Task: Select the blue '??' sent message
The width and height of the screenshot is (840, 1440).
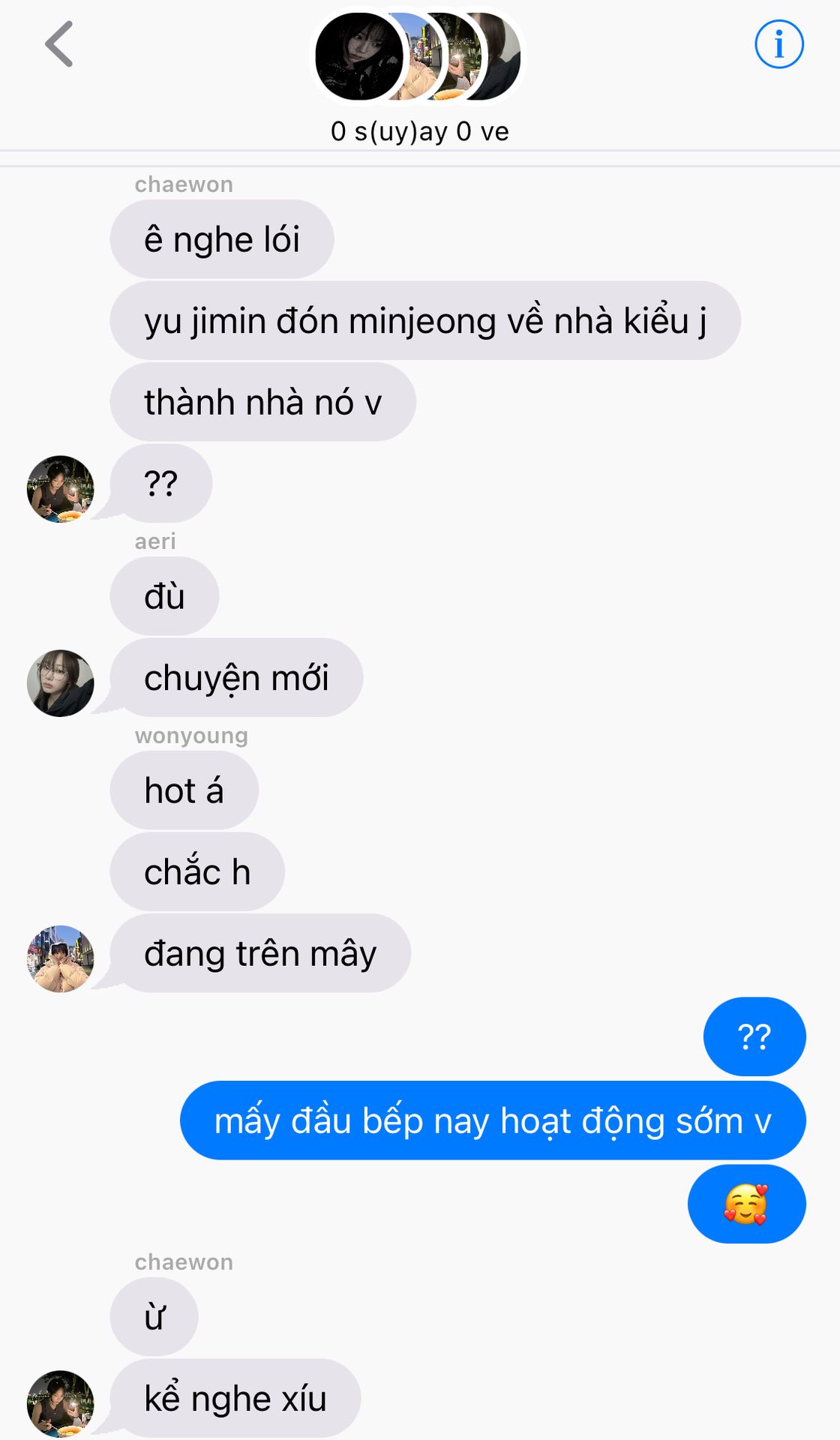Action: [754, 1036]
